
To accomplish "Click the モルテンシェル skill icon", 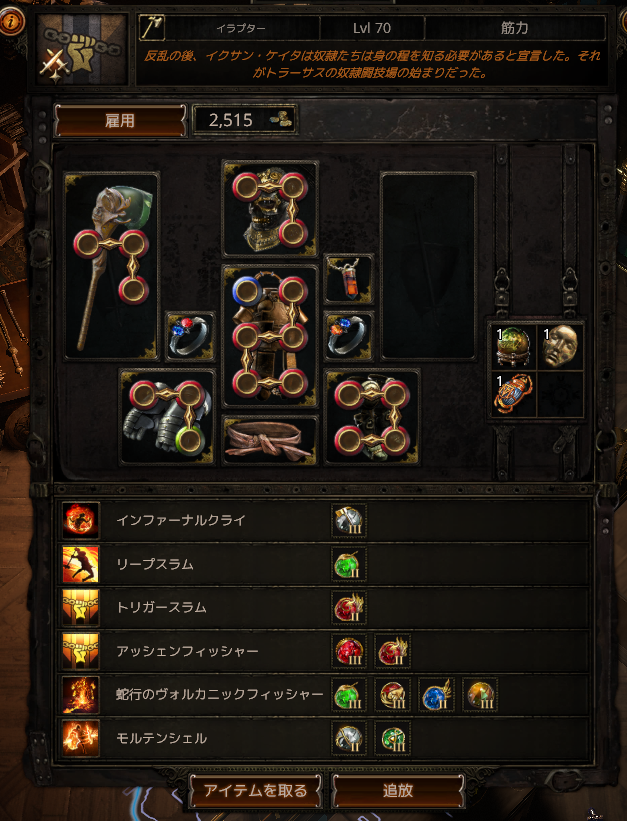I will (80, 738).
